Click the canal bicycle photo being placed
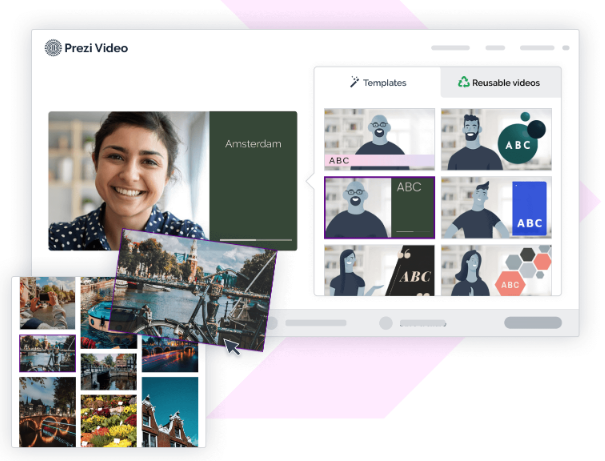The image size is (605, 461). point(193,289)
